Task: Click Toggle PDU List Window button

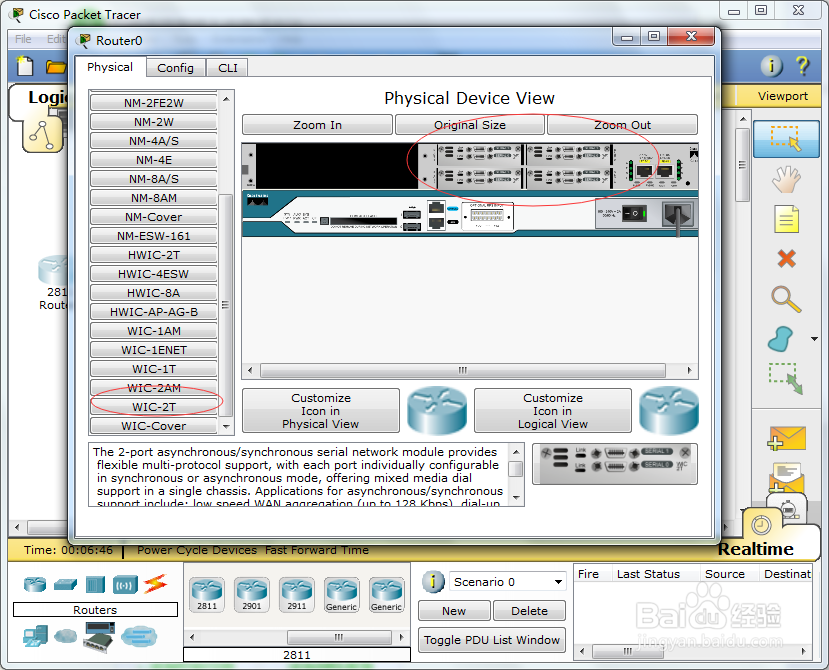Action: [x=492, y=640]
